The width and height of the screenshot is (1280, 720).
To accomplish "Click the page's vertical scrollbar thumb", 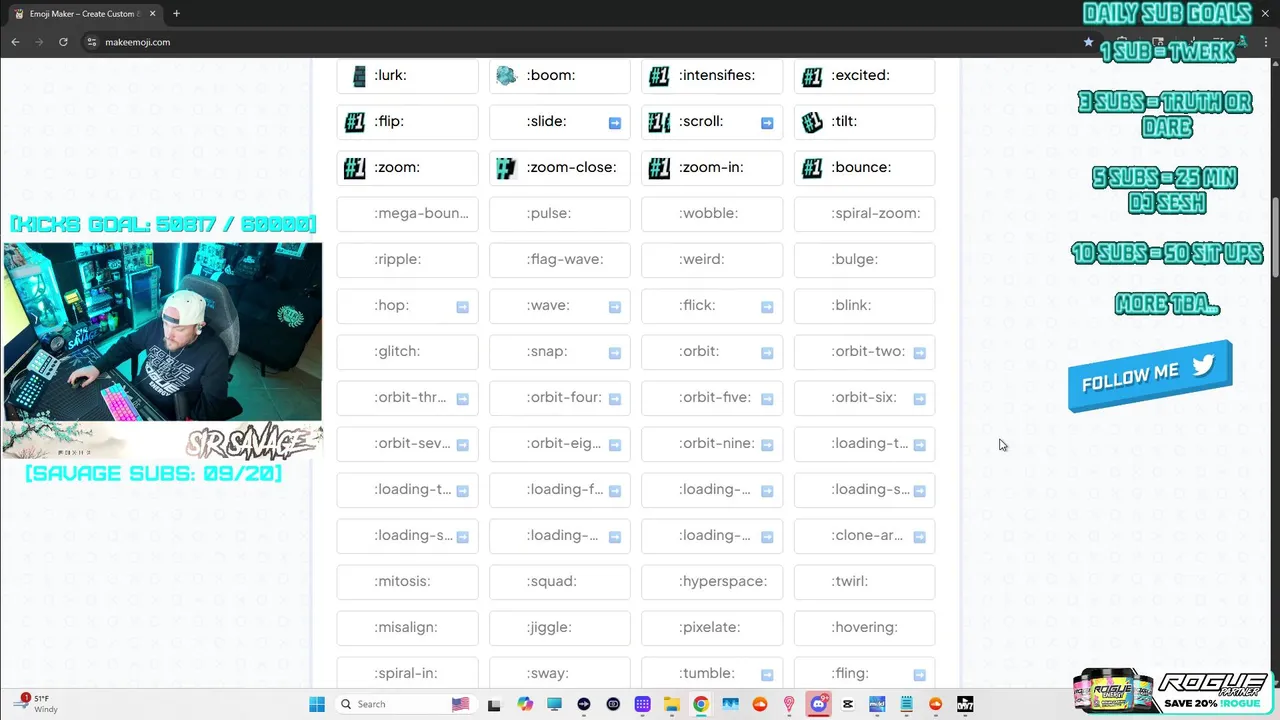I will pyautogui.click(x=1275, y=237).
